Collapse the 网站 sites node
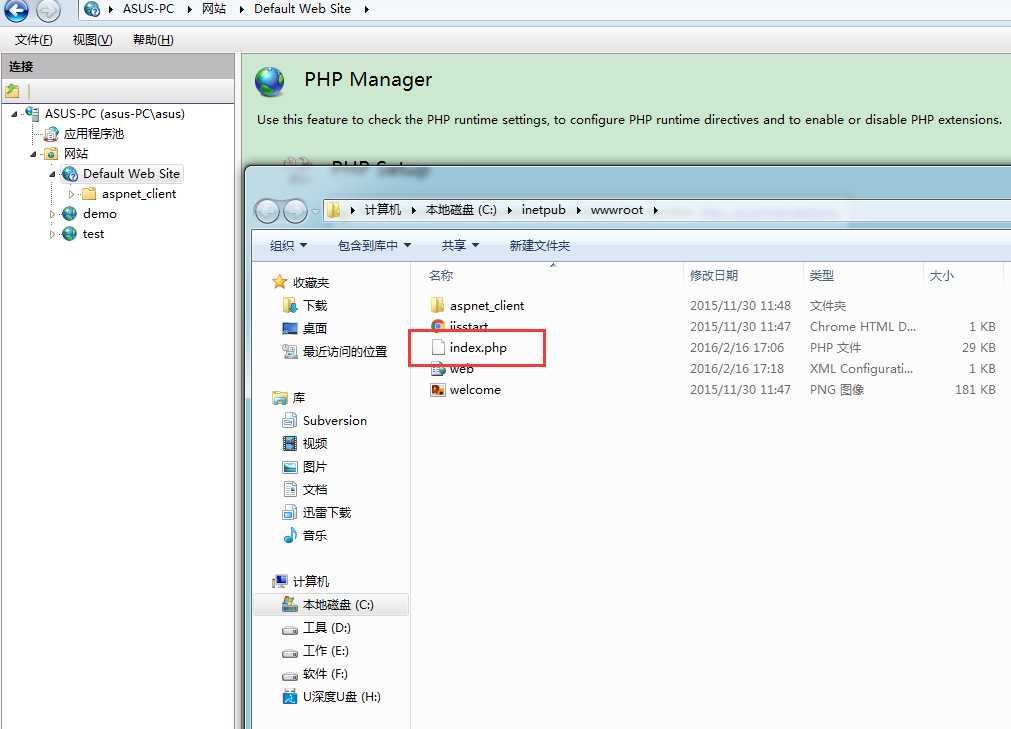1011x729 pixels. click(33, 154)
